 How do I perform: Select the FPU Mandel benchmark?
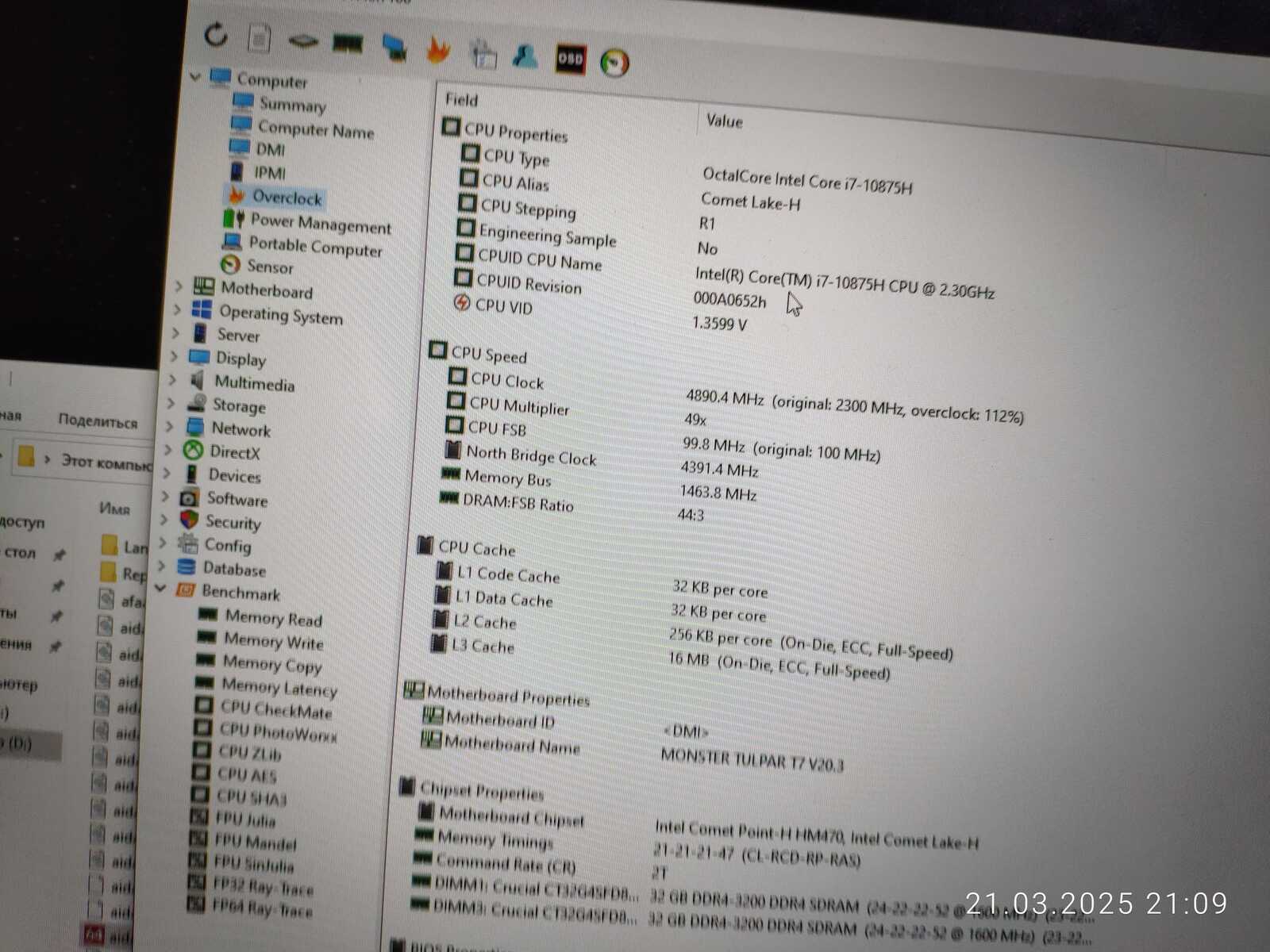[x=254, y=842]
